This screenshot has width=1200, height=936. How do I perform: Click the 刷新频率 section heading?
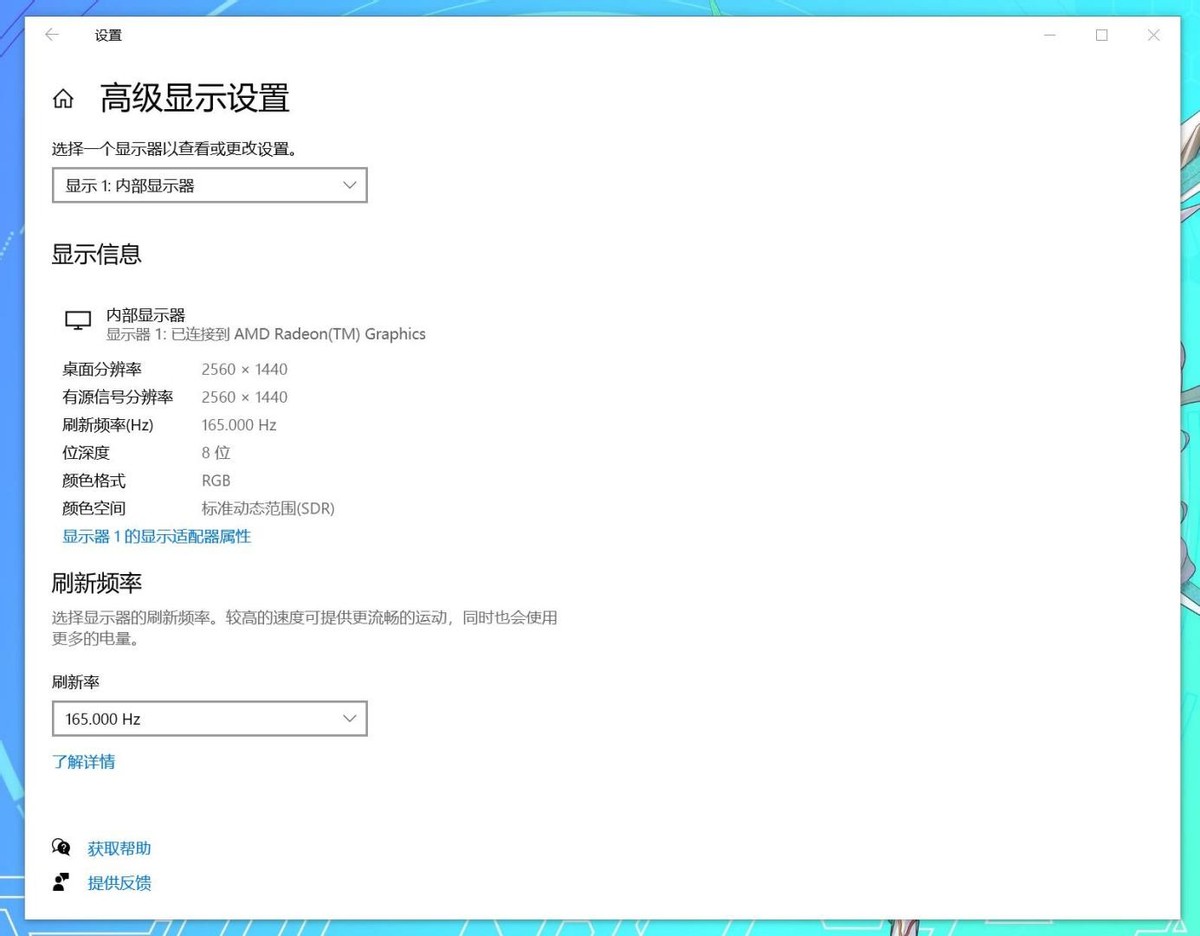(96, 584)
